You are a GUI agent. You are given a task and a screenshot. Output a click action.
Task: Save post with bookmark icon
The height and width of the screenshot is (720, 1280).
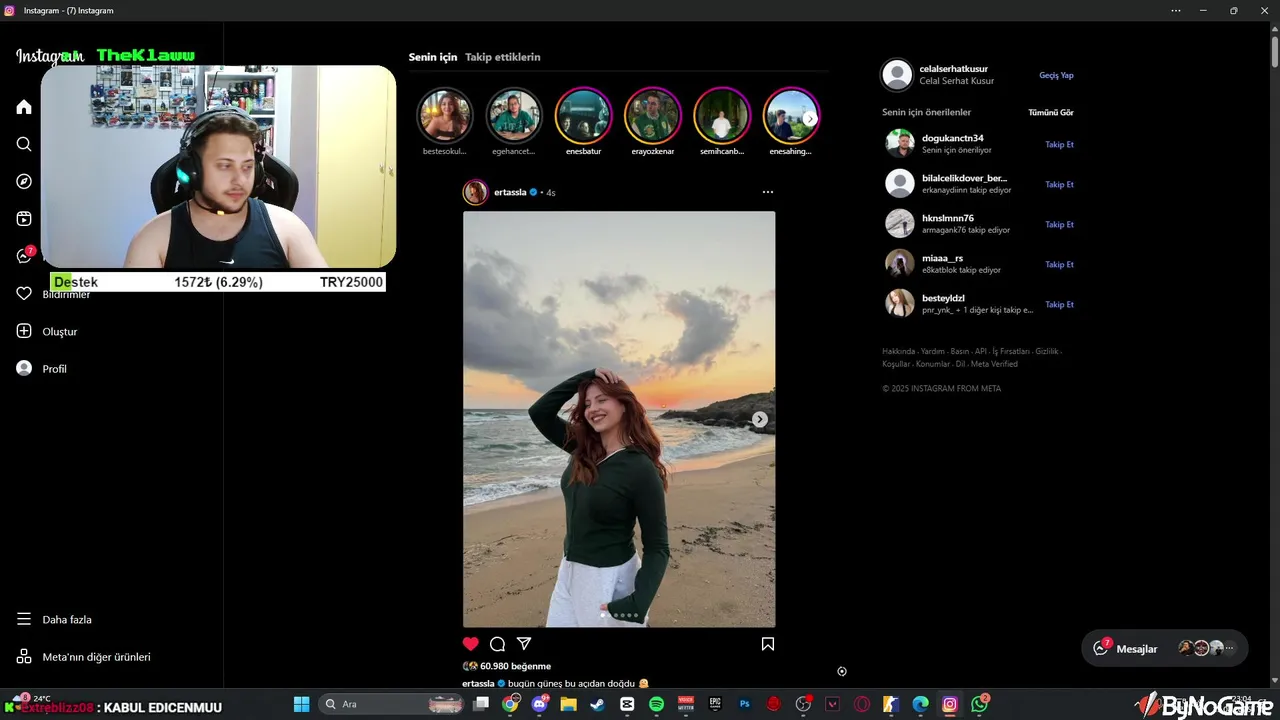[768, 644]
